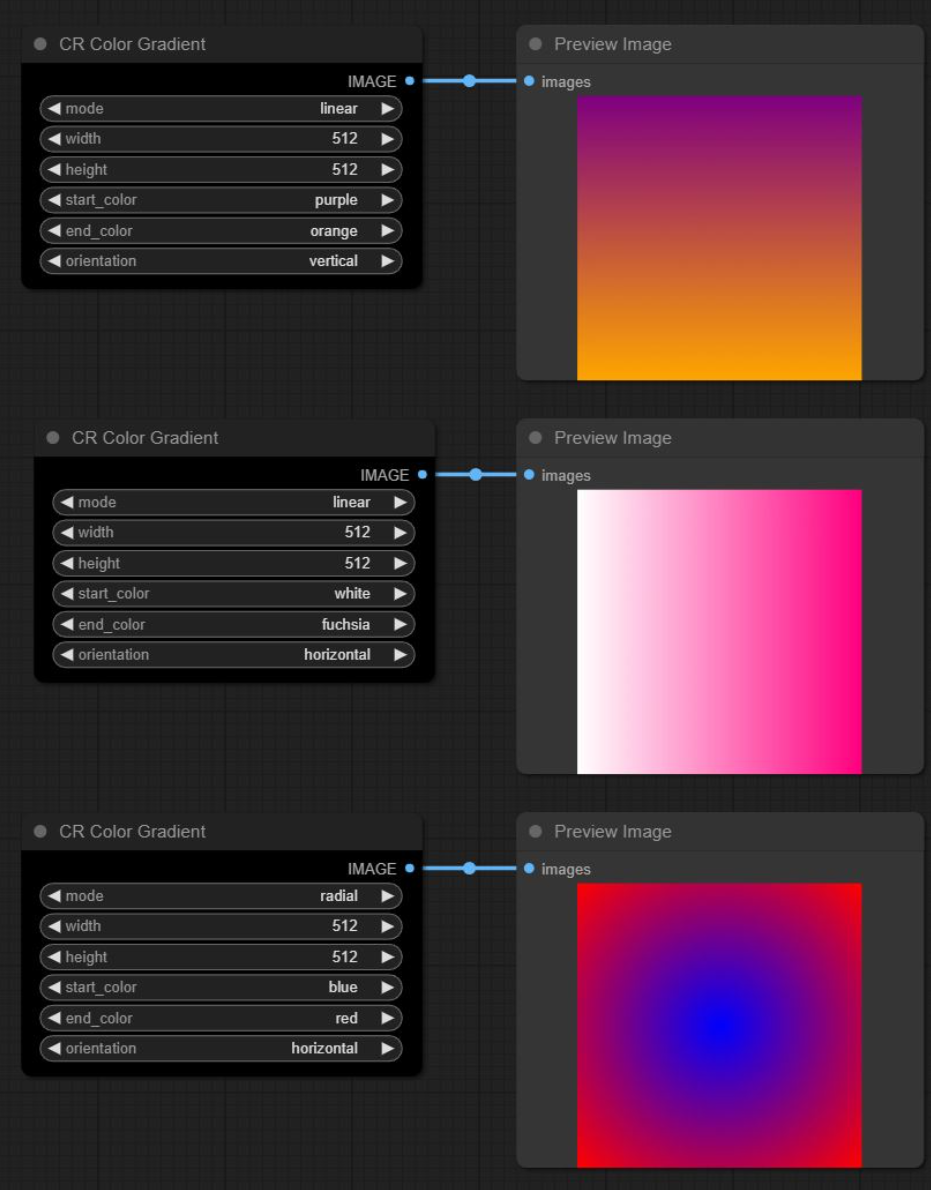The image size is (931, 1190).
Task: Open the orientation horizontal combo in the white-fuchsia node
Action: (x=234, y=655)
